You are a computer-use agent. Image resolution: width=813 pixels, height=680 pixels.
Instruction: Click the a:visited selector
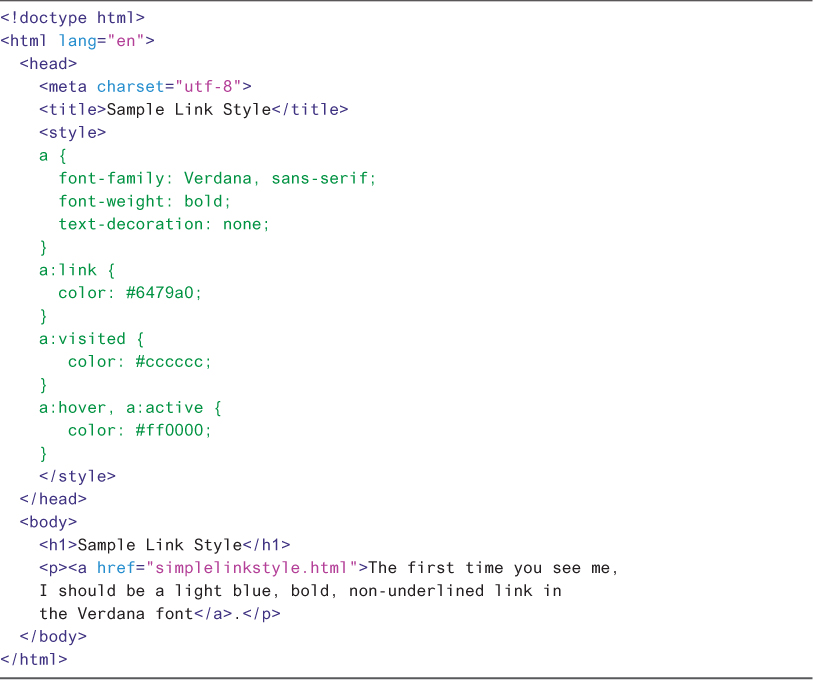tap(82, 339)
